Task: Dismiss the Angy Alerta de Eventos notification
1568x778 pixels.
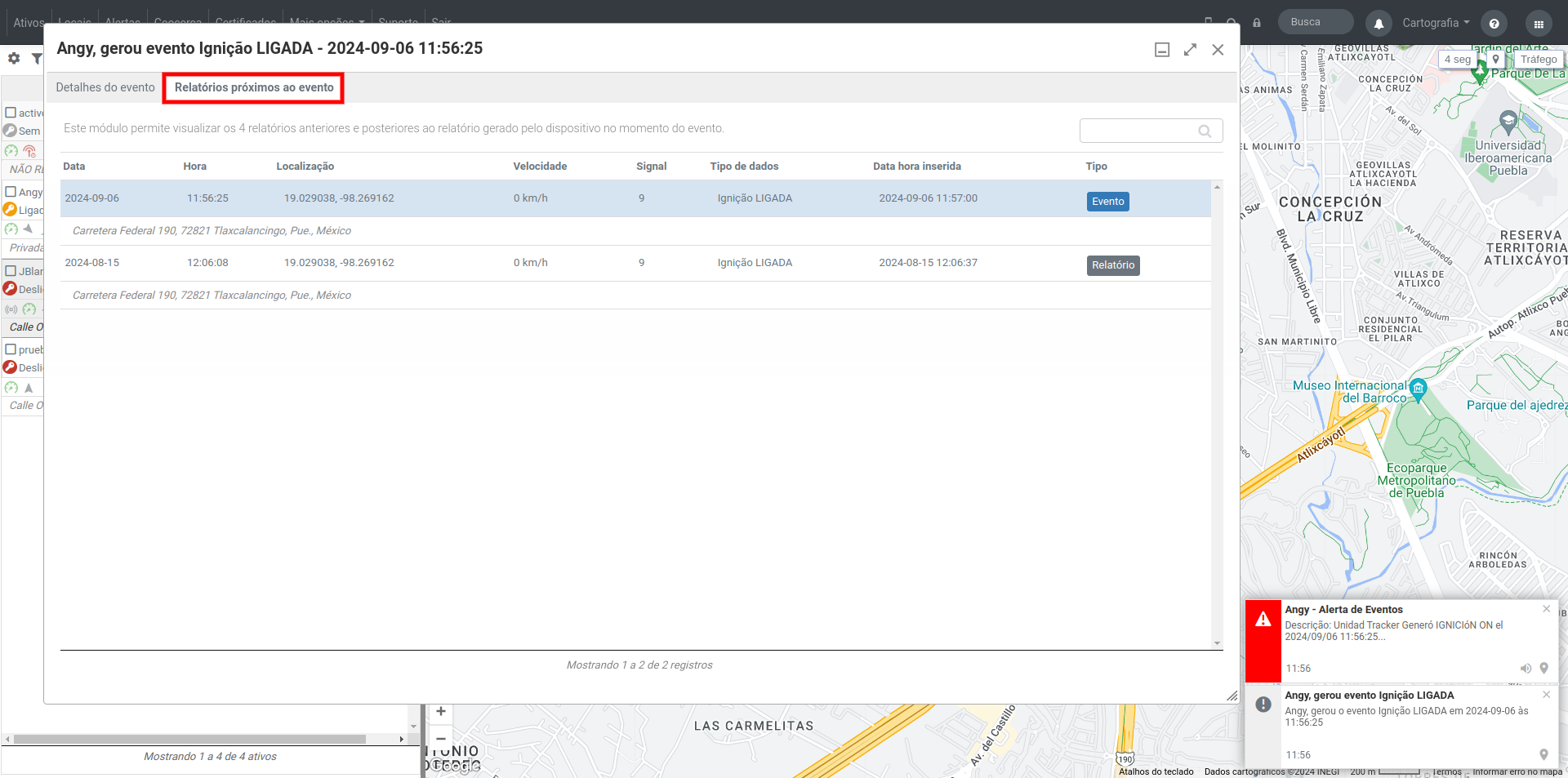Action: pyautogui.click(x=1546, y=608)
